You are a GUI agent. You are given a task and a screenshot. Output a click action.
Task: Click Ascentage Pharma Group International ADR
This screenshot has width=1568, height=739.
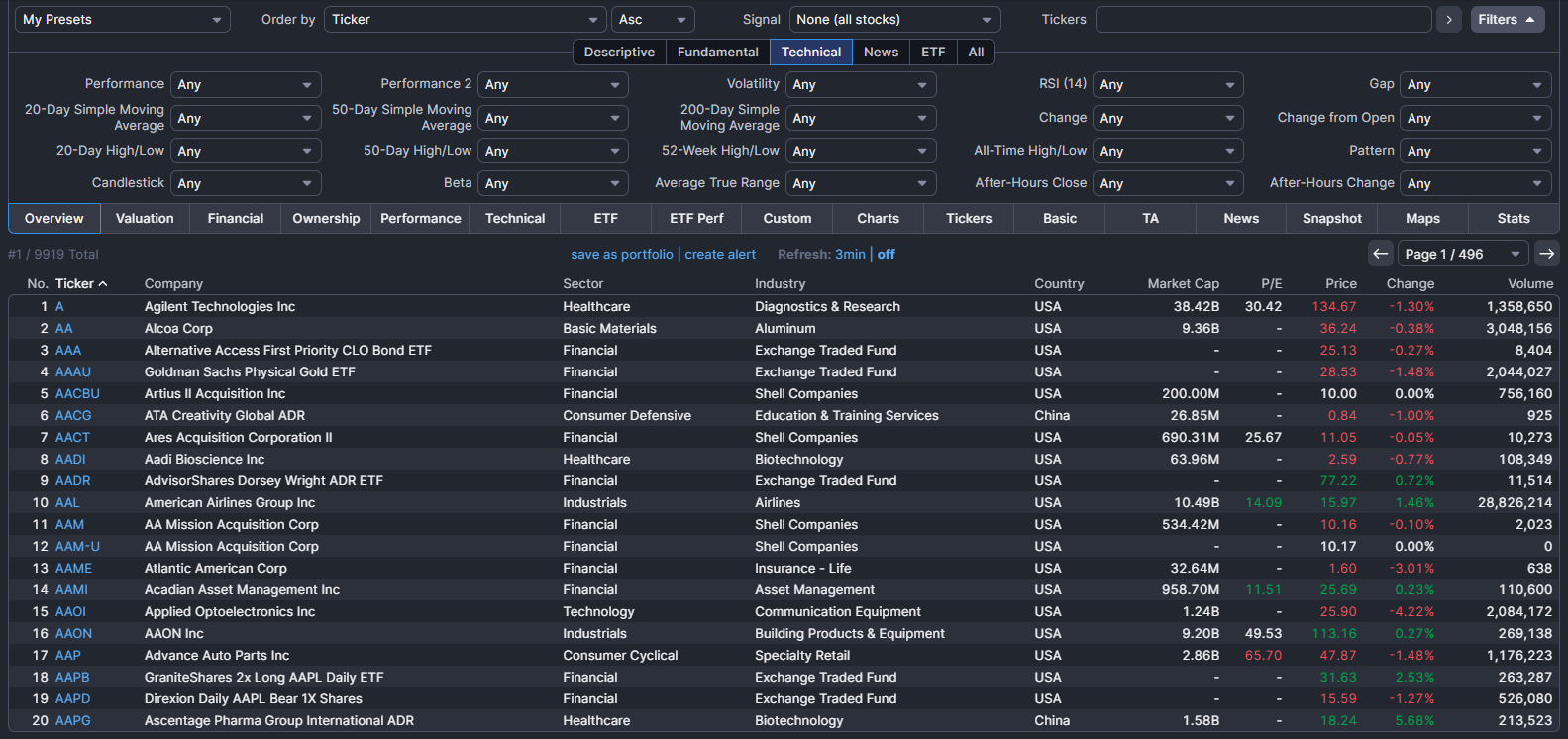(x=279, y=721)
